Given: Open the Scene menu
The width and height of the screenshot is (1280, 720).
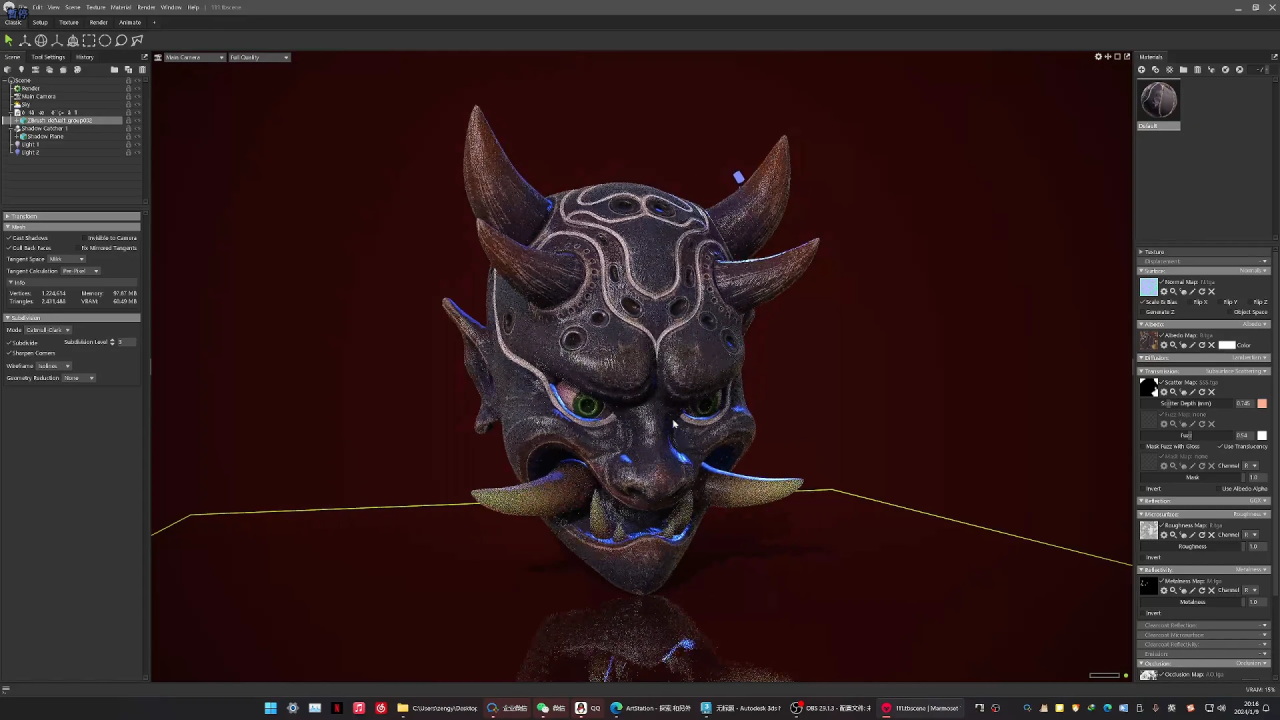Looking at the screenshot, I should [x=73, y=7].
